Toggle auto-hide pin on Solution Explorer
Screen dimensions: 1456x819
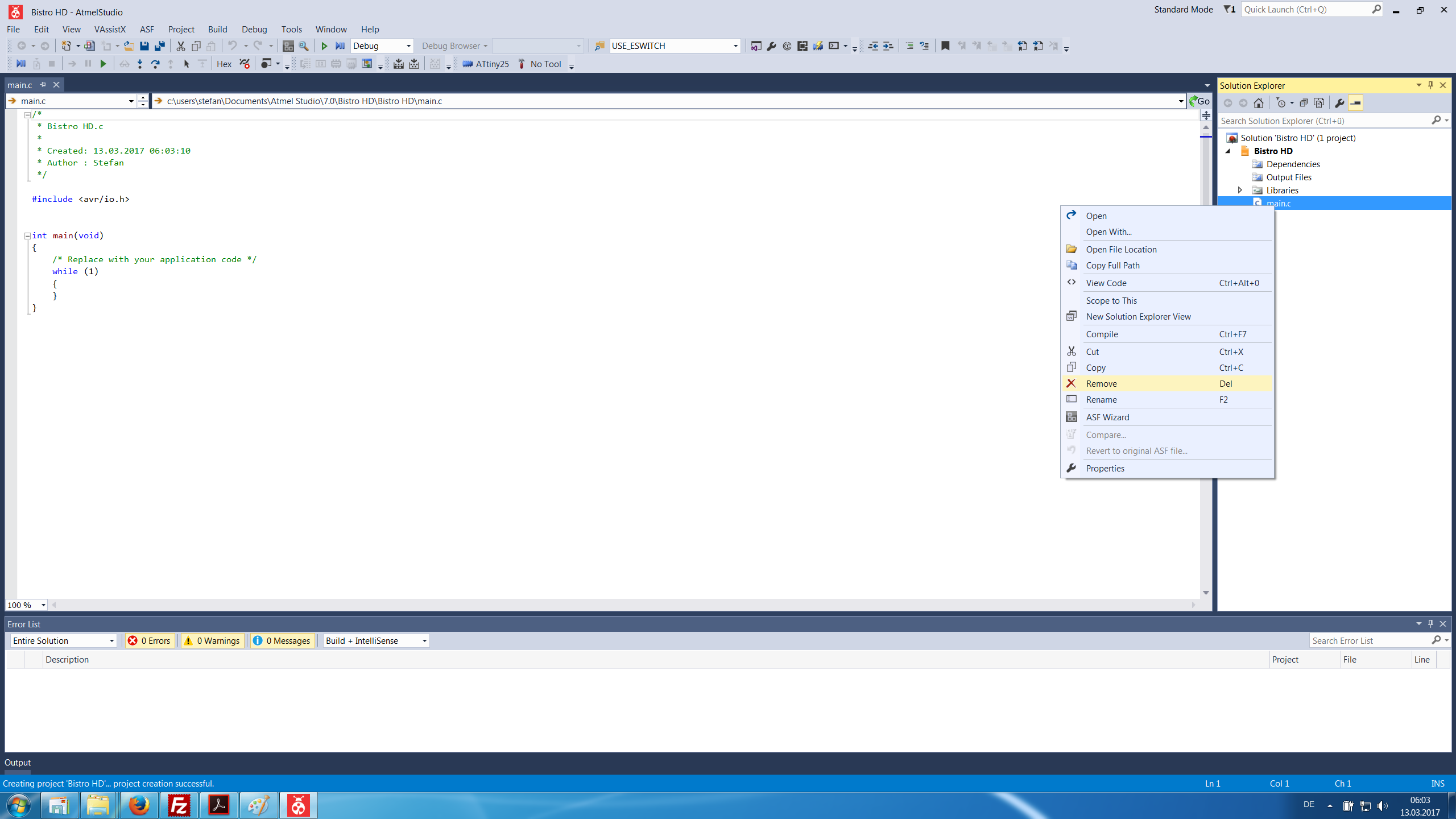pos(1430,85)
